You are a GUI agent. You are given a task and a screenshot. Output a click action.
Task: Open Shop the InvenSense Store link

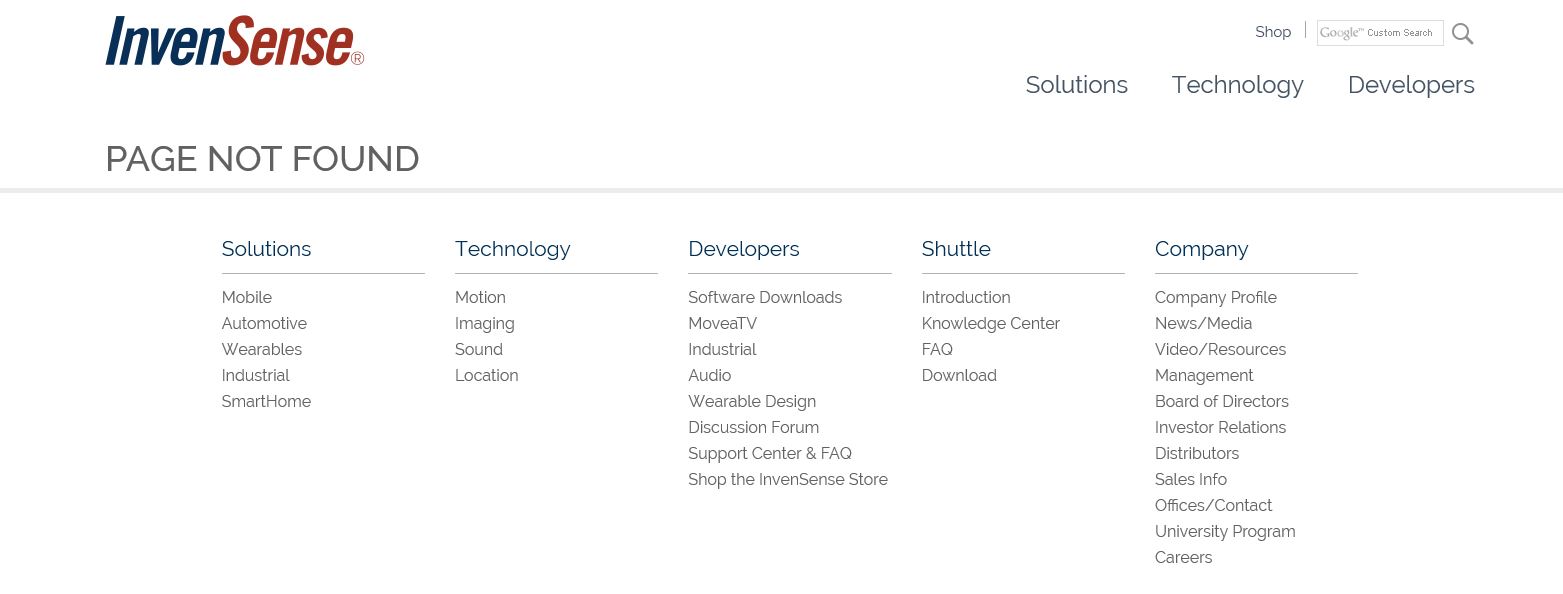pyautogui.click(x=787, y=479)
